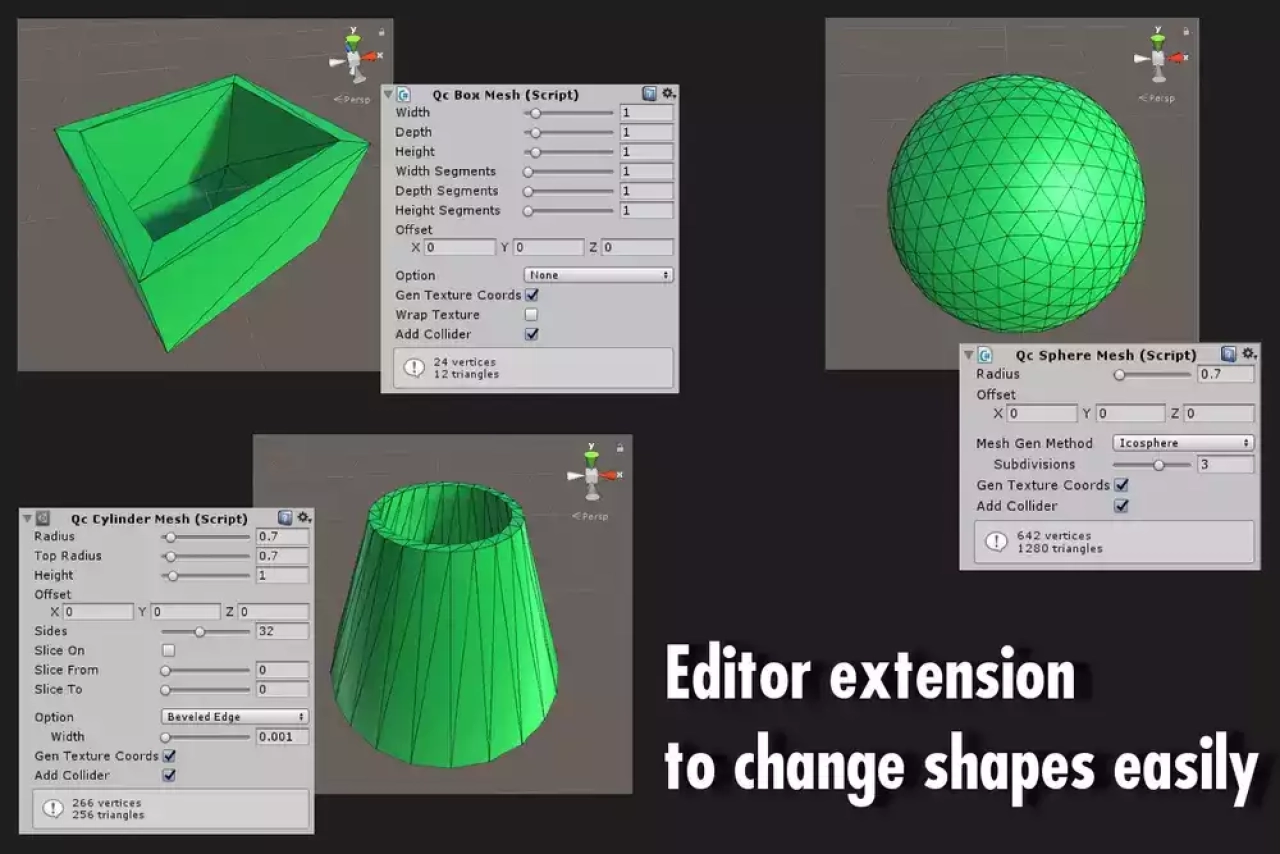Open help icon in Qc Box Mesh header
1280x854 pixels.
click(650, 94)
